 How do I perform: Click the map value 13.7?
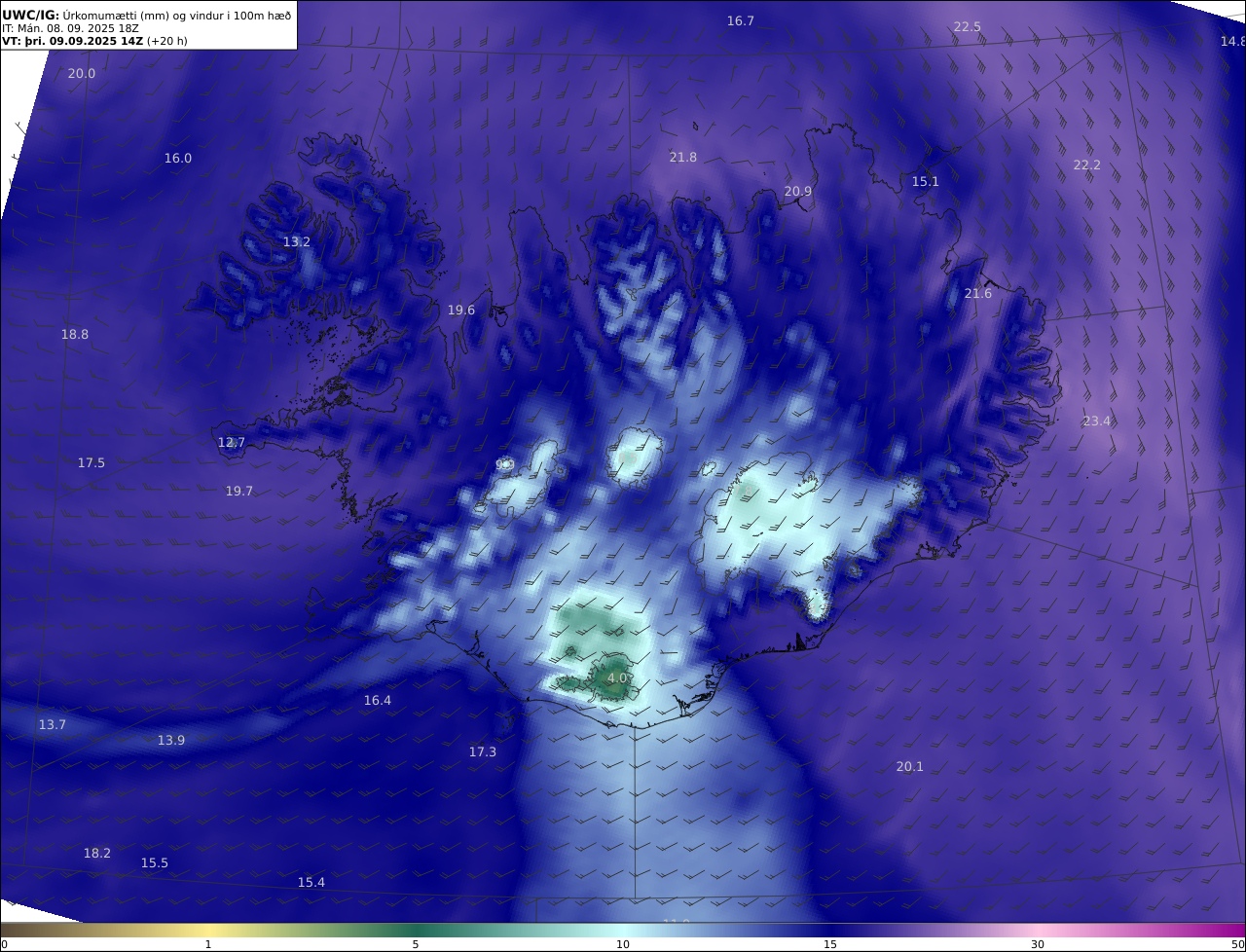point(53,725)
